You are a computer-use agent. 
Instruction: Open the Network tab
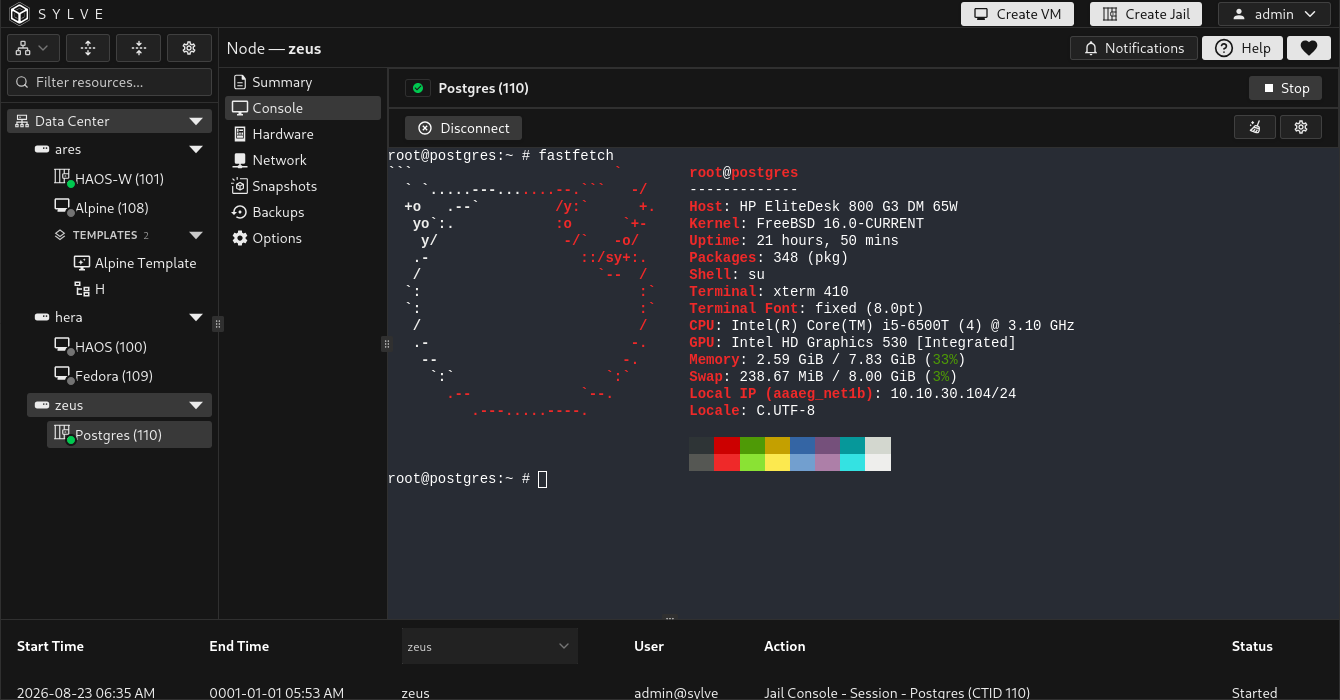[x=304, y=160]
